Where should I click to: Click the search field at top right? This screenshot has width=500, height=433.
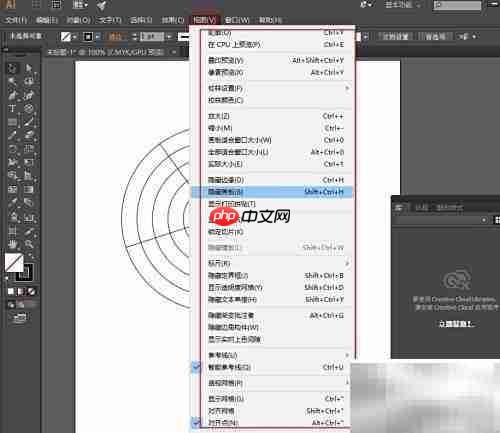pyautogui.click(x=457, y=5)
